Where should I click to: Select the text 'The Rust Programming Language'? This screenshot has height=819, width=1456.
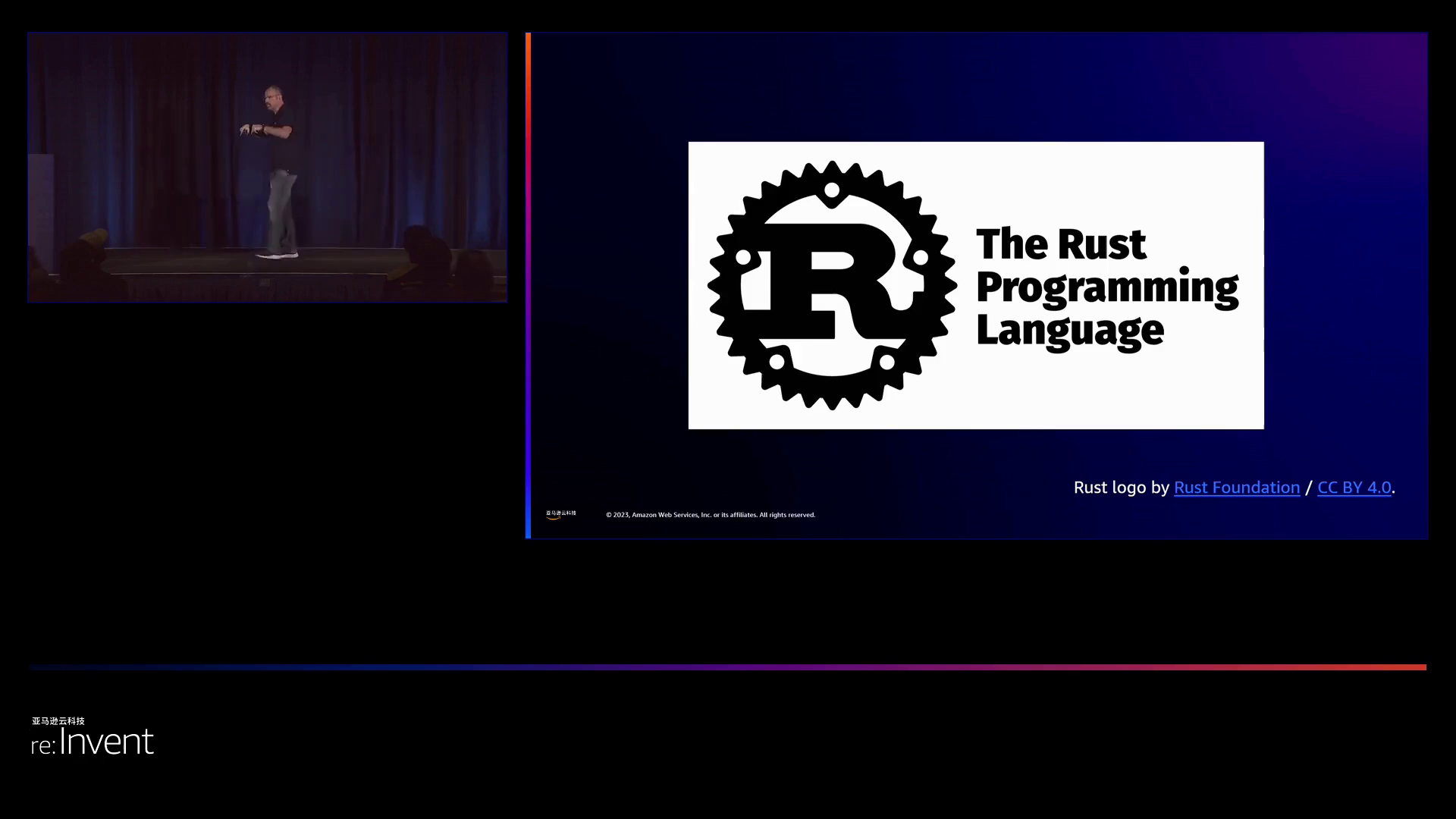1107,288
